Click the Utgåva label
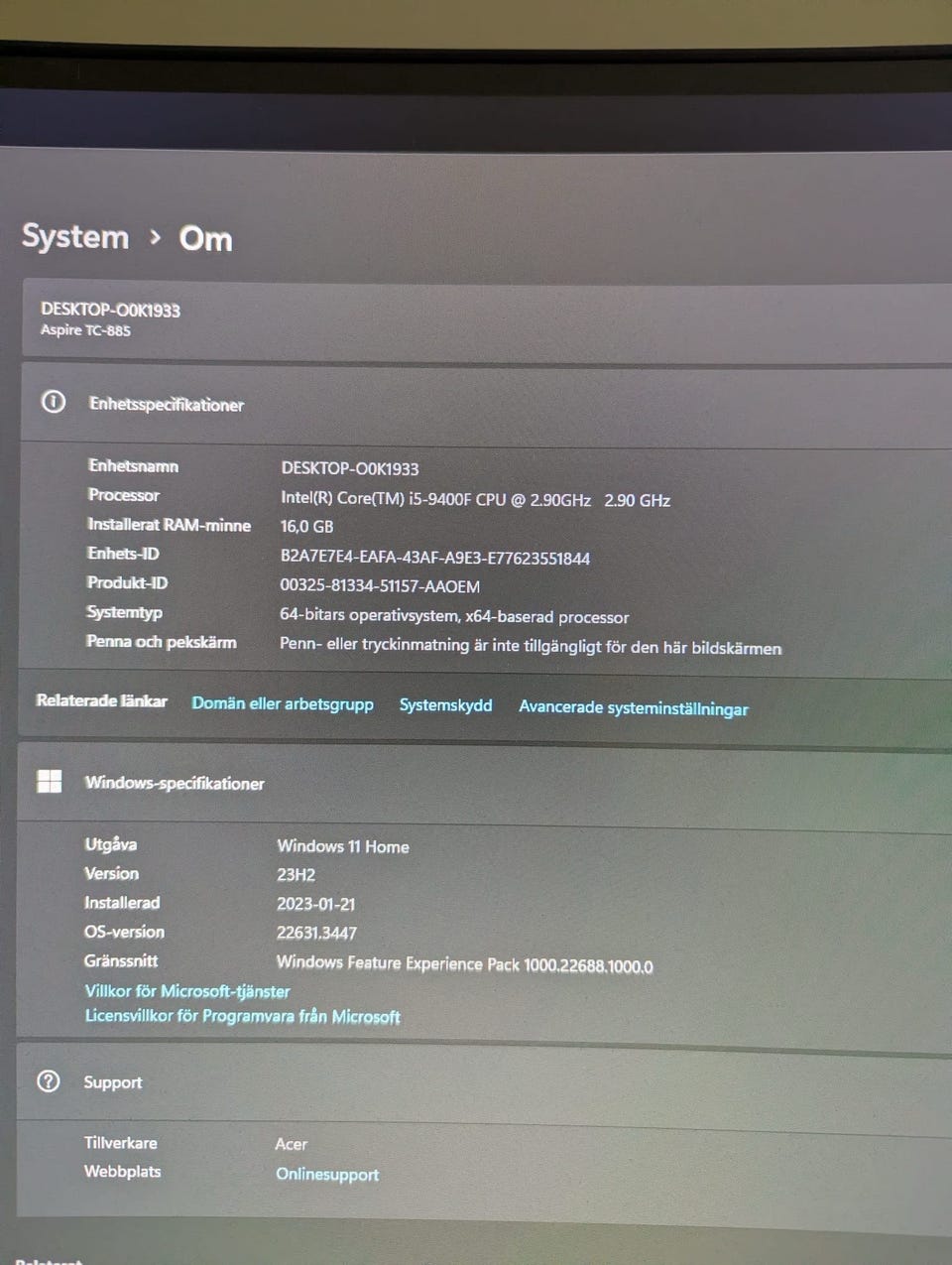The height and width of the screenshot is (1265, 952). tap(111, 844)
